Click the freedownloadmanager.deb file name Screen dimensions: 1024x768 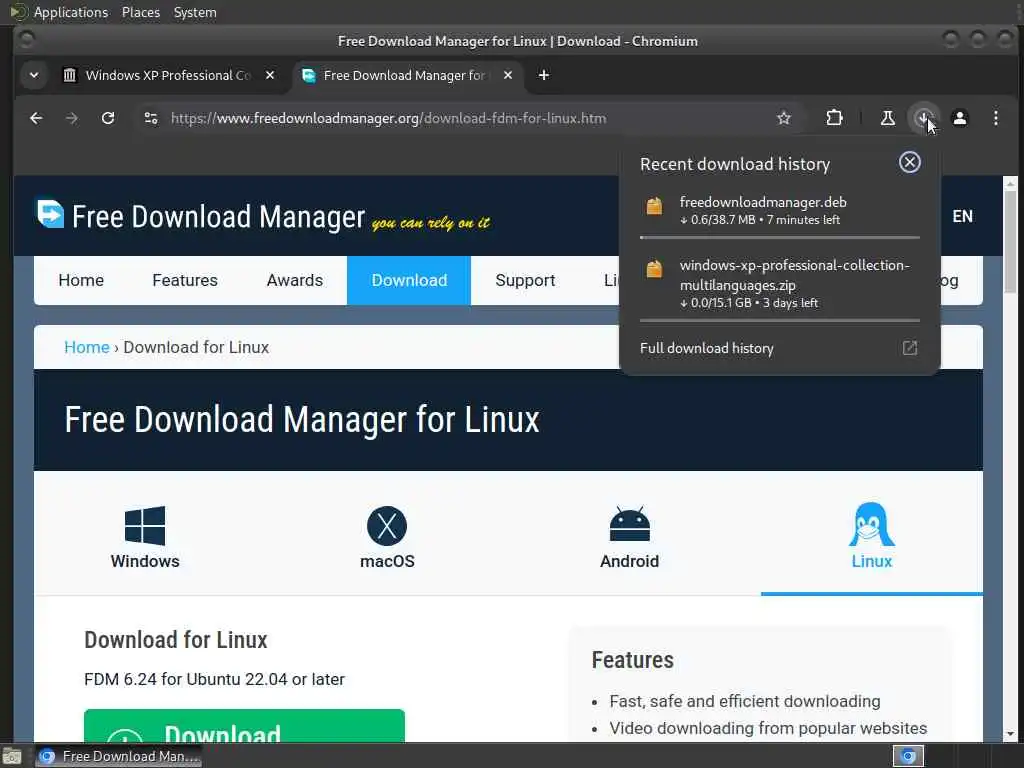[763, 202]
